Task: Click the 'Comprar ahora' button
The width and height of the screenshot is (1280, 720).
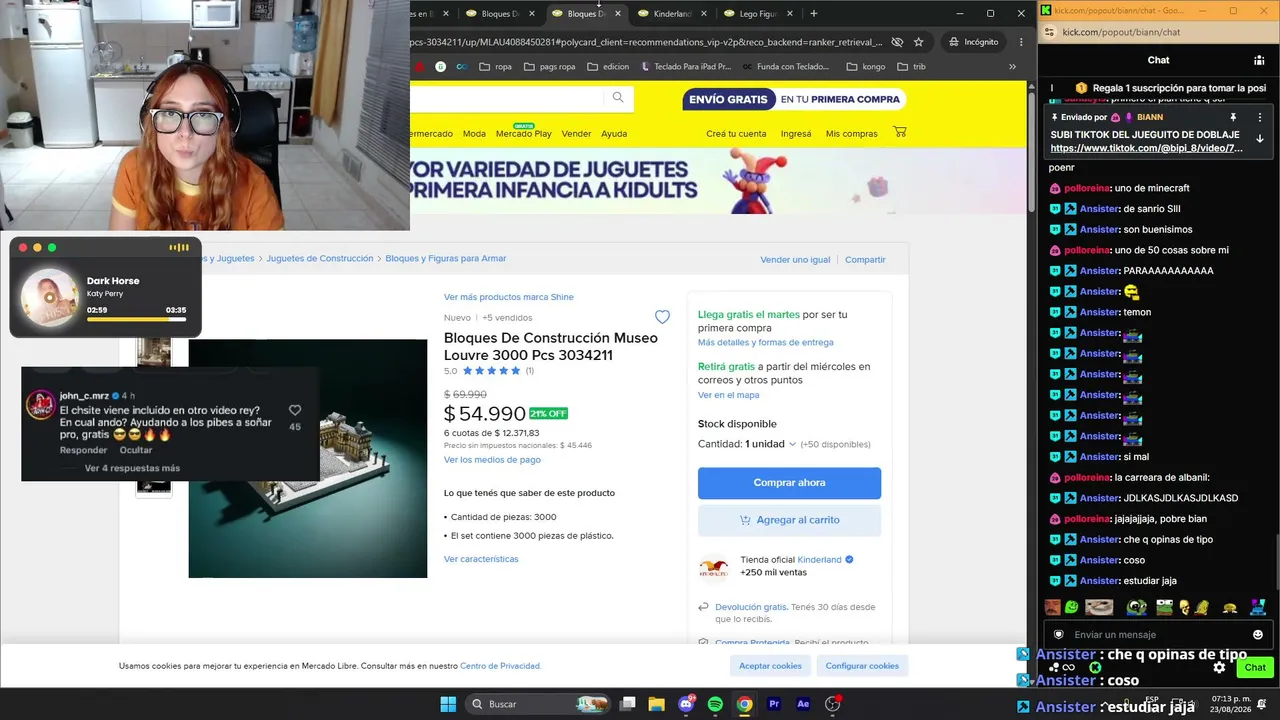Action: [789, 483]
